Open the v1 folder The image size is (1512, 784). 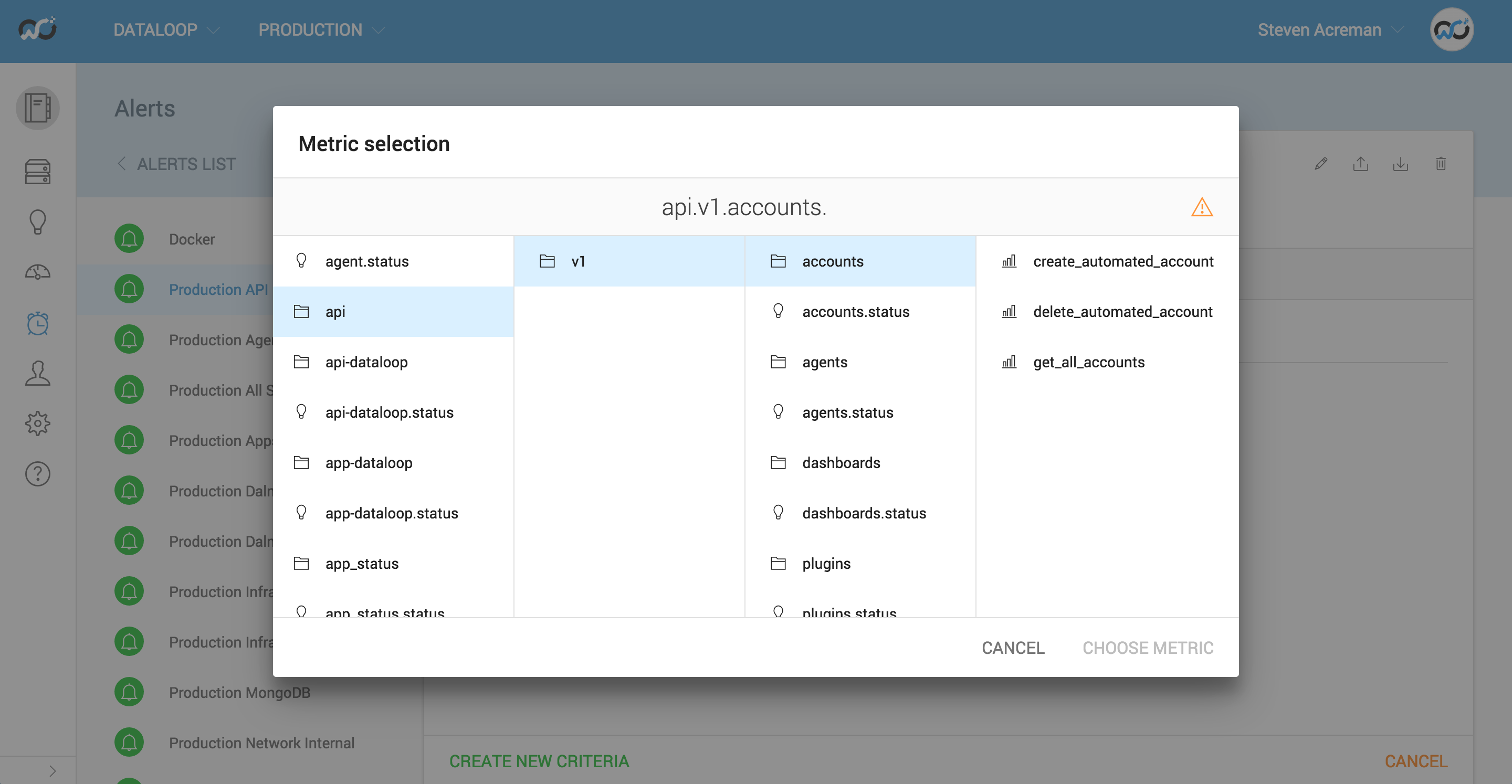pos(629,261)
